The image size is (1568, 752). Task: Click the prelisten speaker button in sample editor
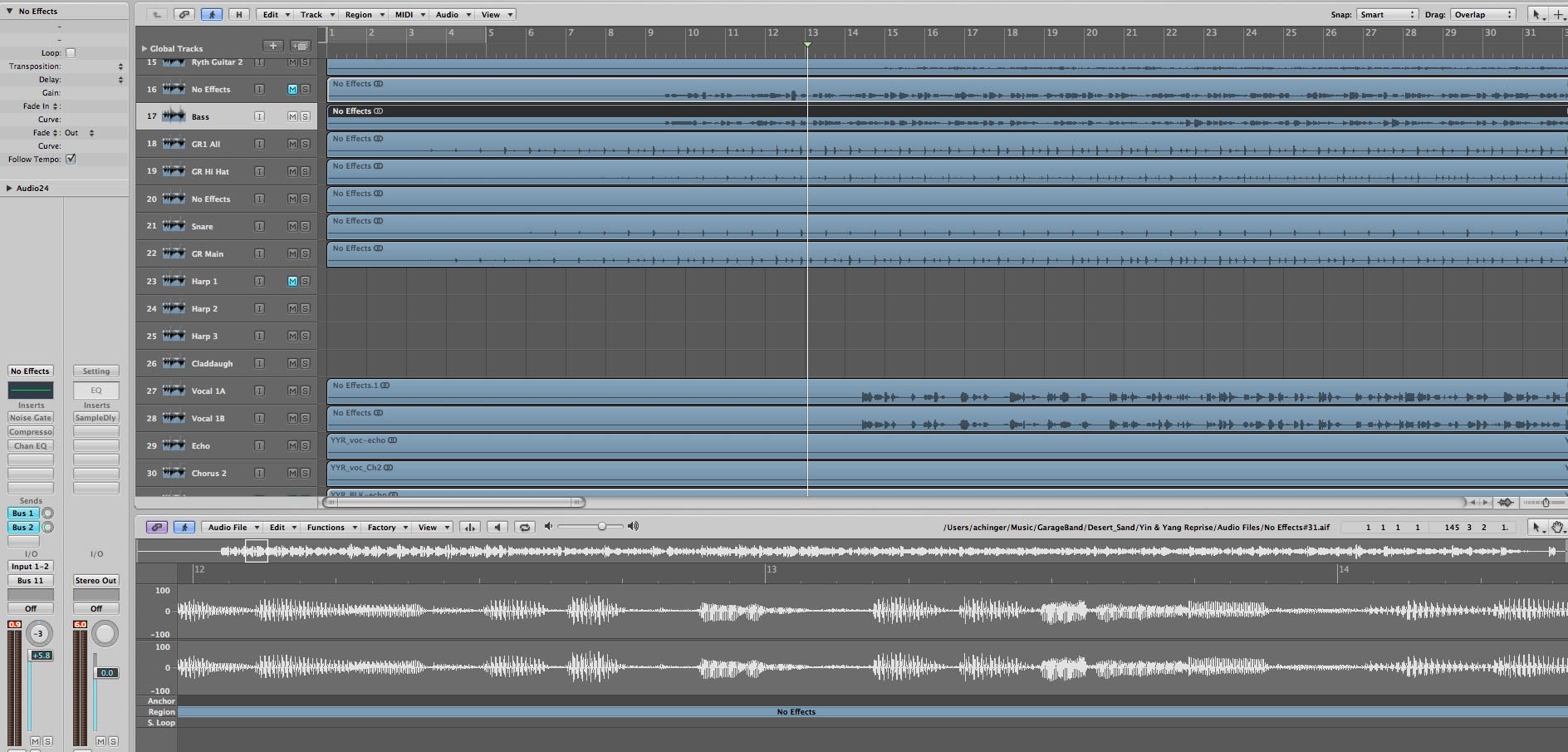pyautogui.click(x=497, y=527)
